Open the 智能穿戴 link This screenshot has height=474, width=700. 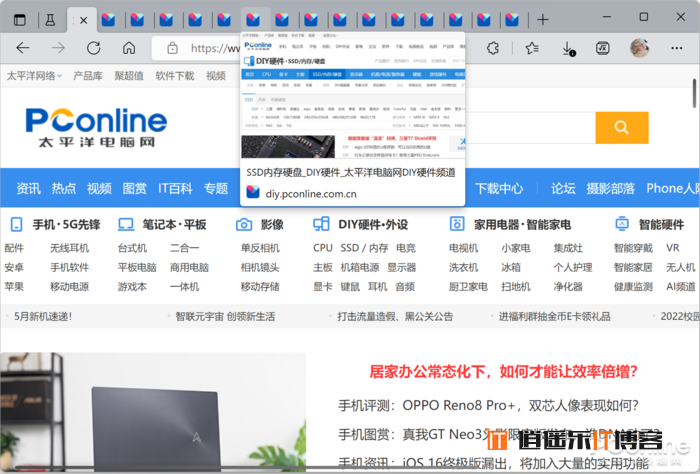point(633,248)
